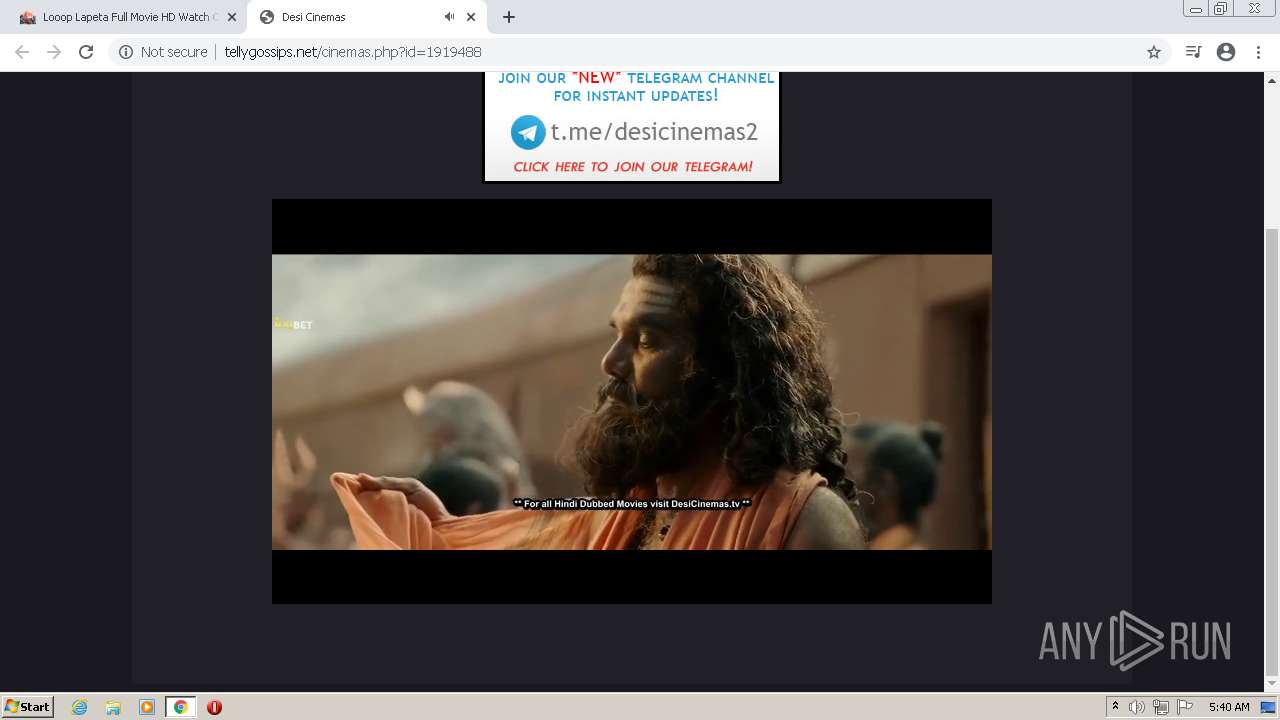
Task: Click the Opera icon in taskbar
Action: (214, 707)
